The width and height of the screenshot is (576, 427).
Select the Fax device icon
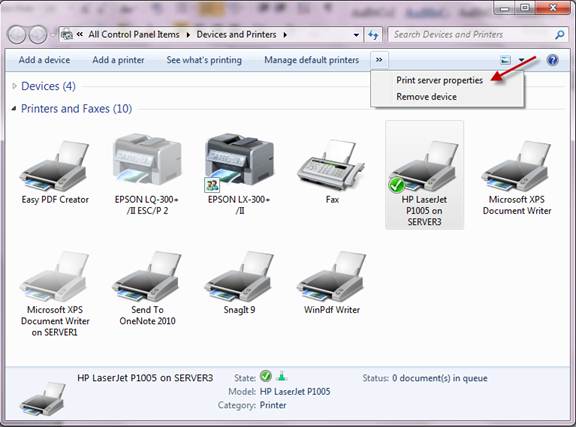(332, 172)
